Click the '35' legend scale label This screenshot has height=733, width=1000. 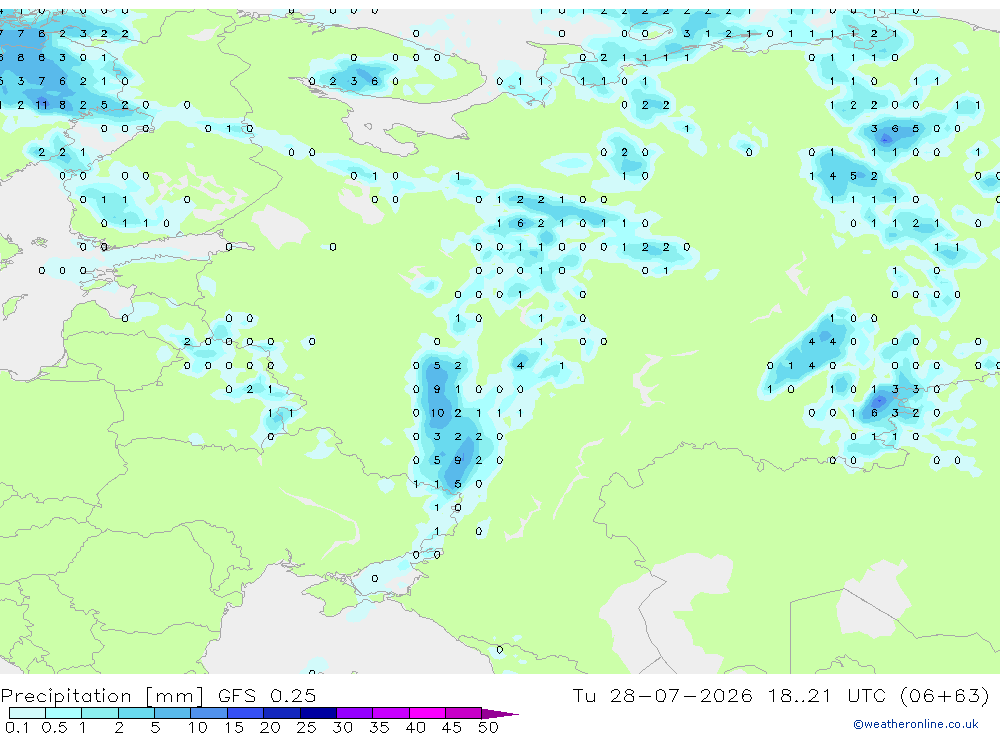[379, 727]
